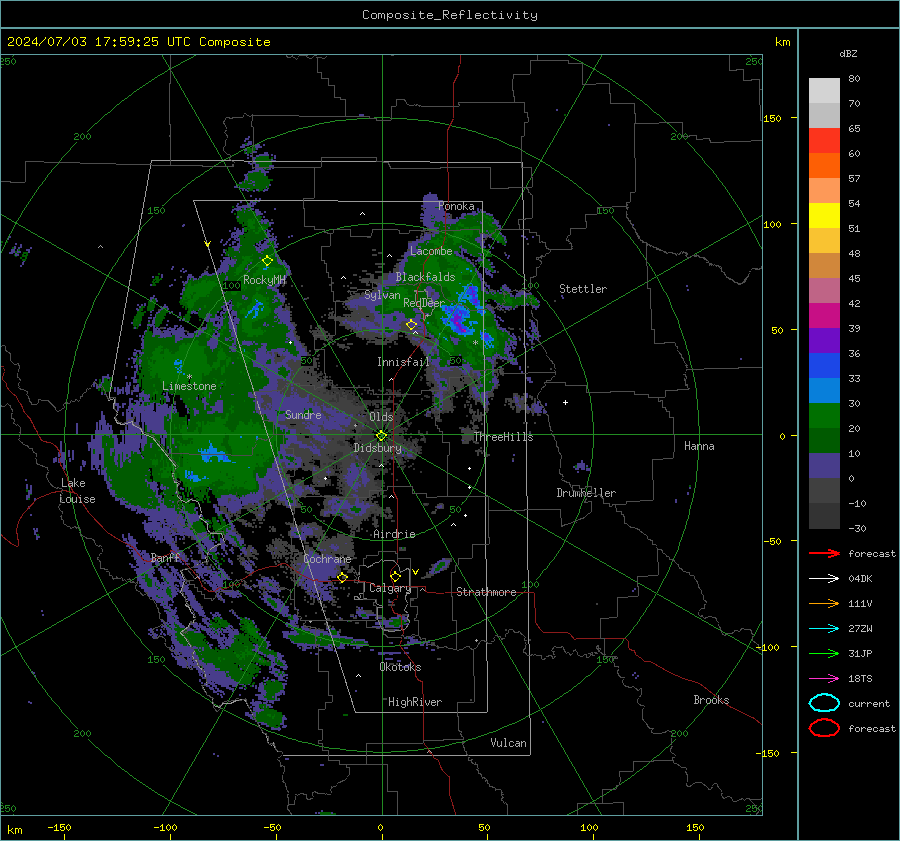Click the km unit label at bottom left

click(x=15, y=830)
